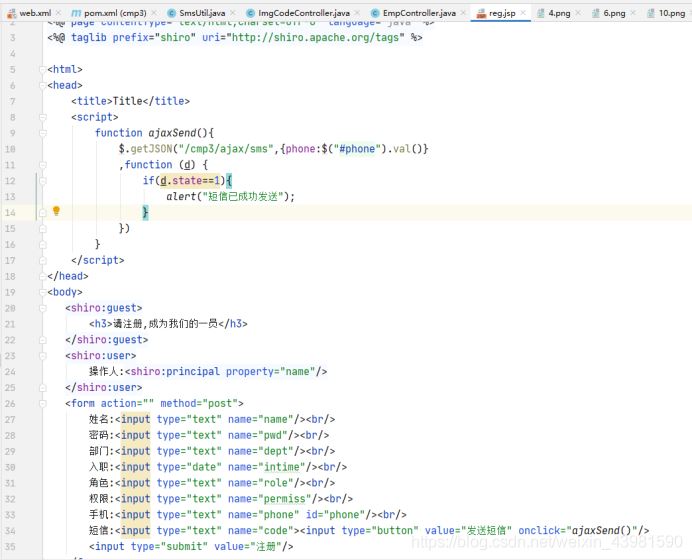Click the id="phone" attribute on line 33

point(335,515)
